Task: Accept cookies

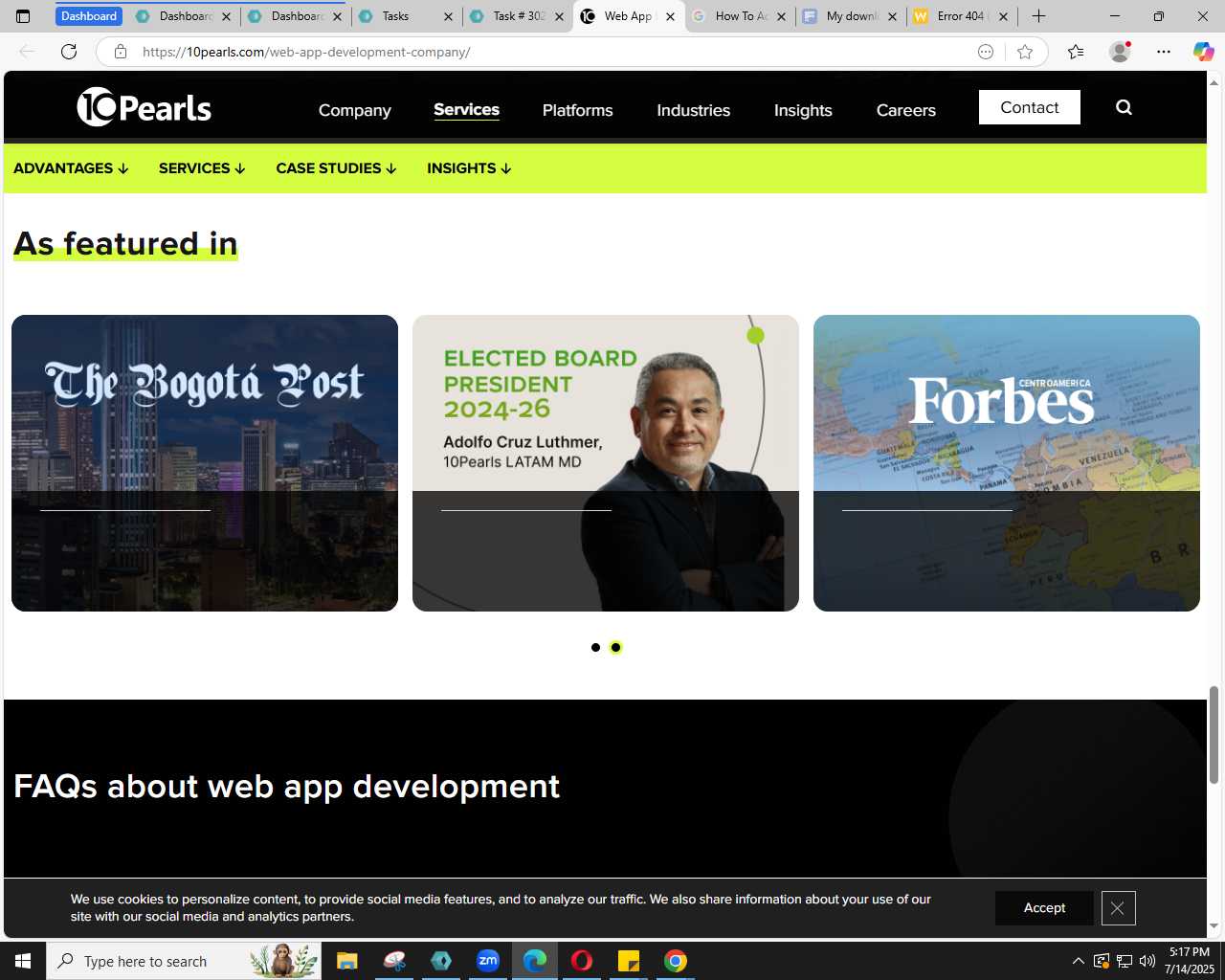Action: tap(1044, 908)
